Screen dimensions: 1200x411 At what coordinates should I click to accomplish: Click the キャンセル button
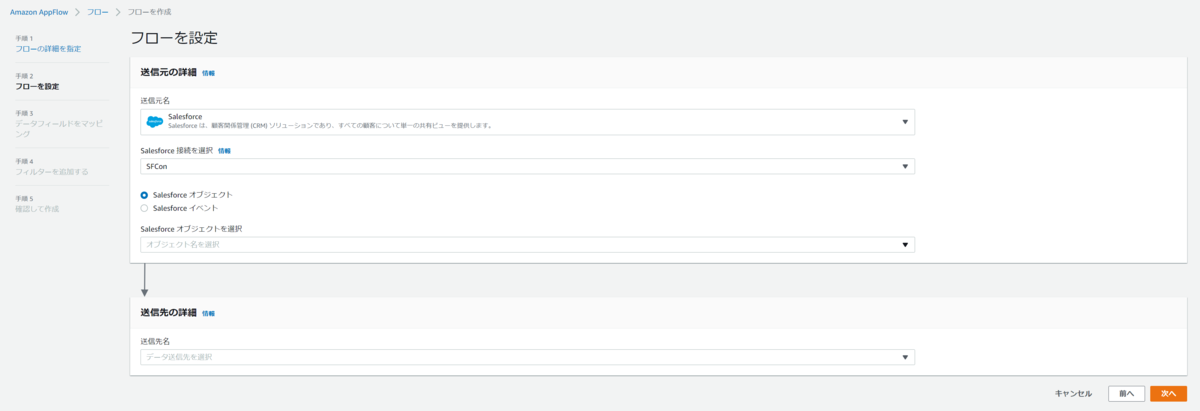[1073, 394]
